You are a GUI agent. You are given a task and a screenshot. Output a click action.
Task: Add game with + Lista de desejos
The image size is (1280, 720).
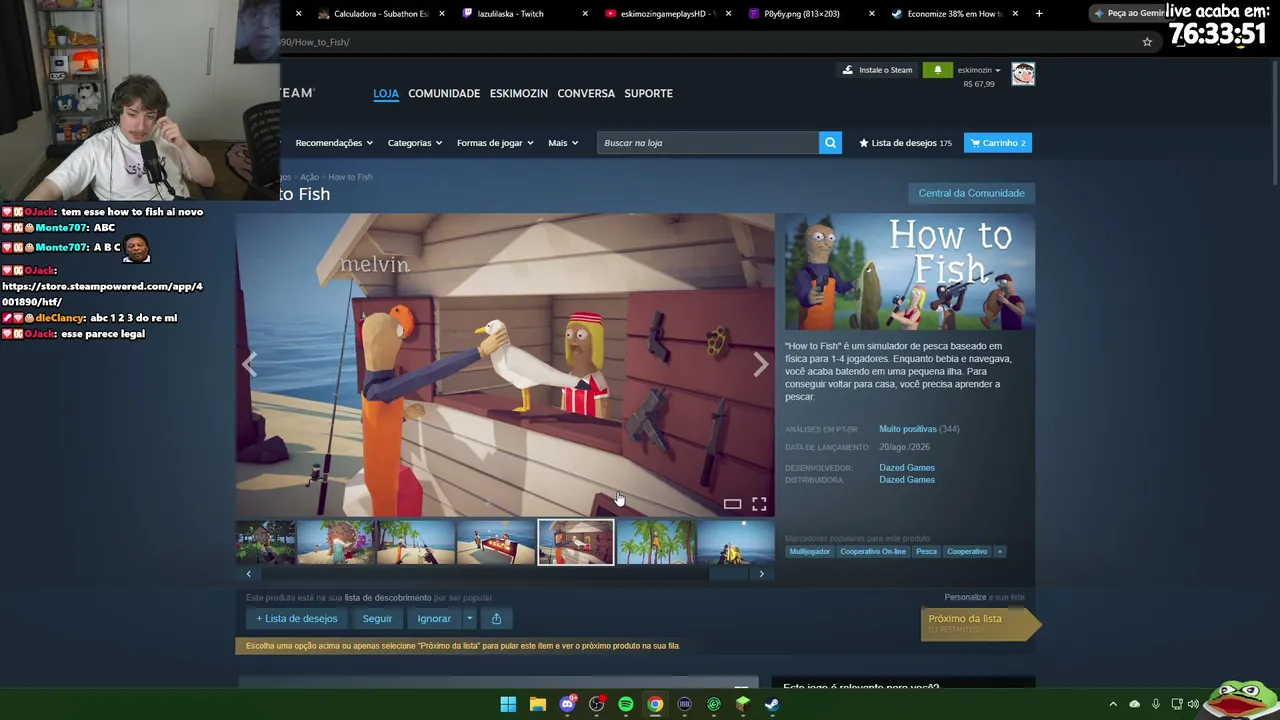pos(296,619)
